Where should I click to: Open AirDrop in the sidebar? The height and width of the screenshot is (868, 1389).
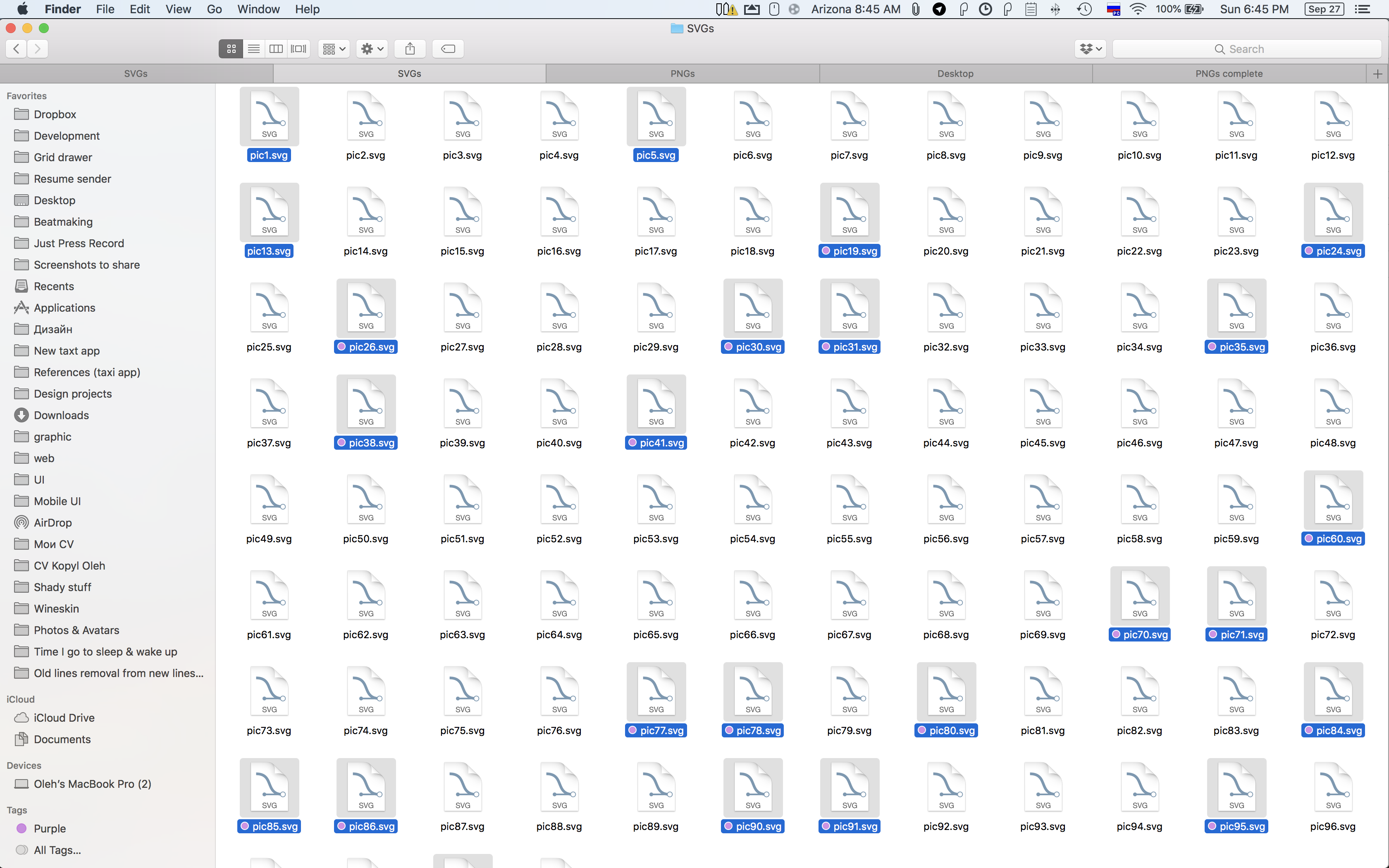(52, 522)
